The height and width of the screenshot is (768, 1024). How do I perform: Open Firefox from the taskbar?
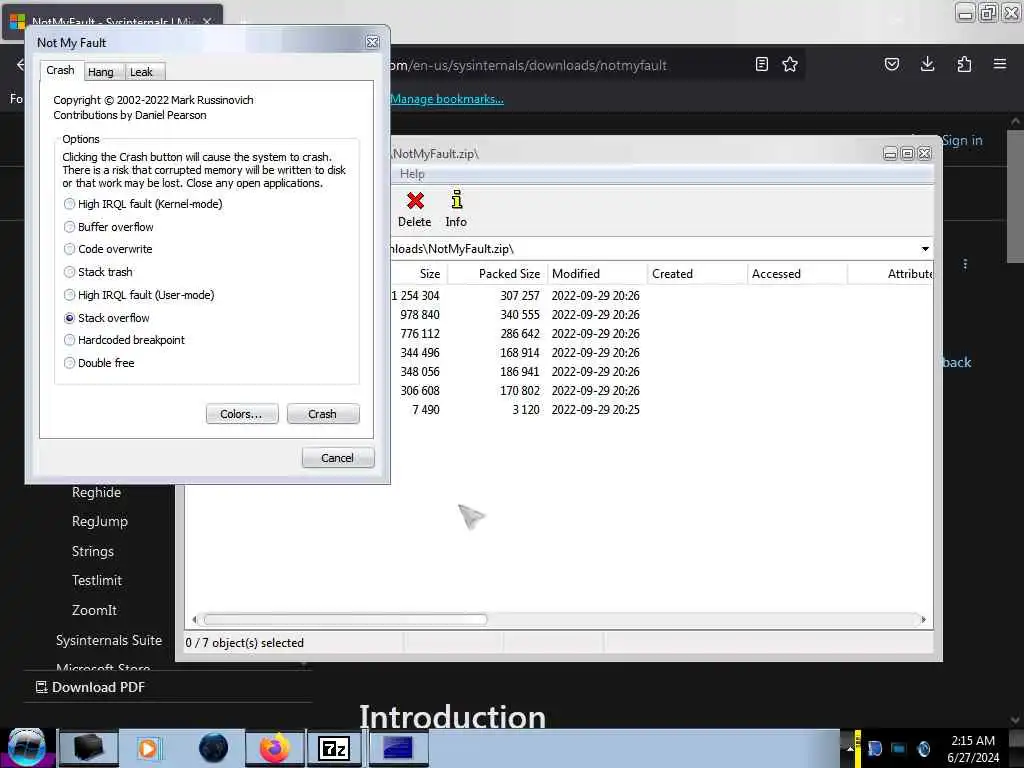[x=275, y=748]
